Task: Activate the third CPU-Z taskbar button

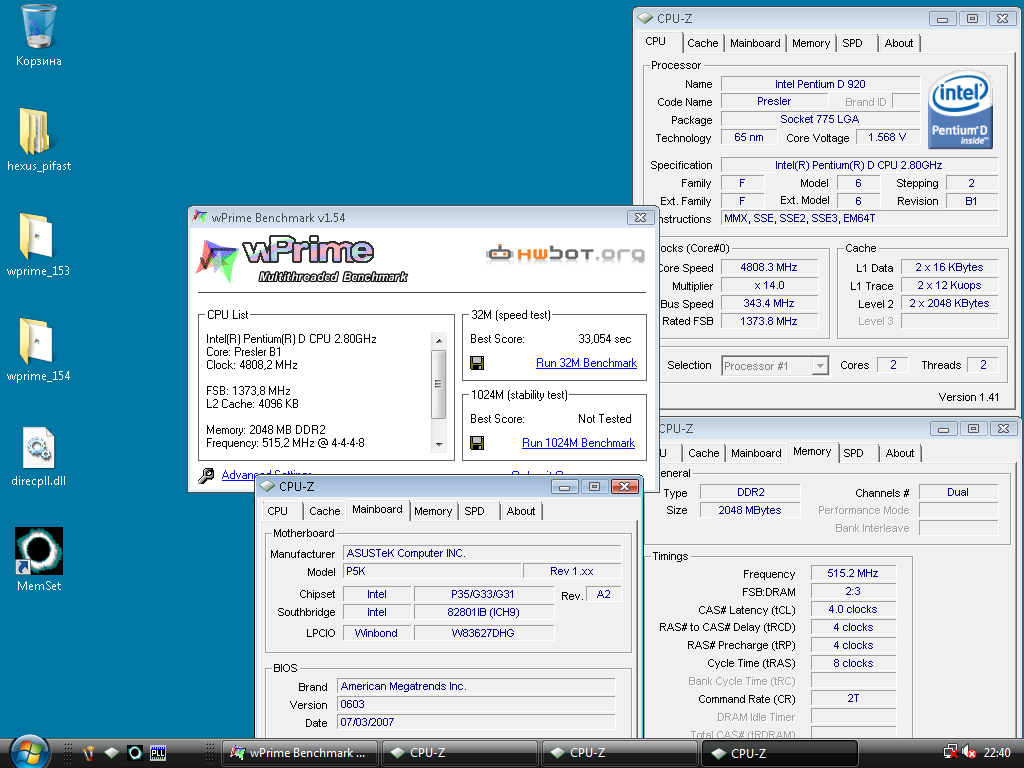Action: point(779,753)
